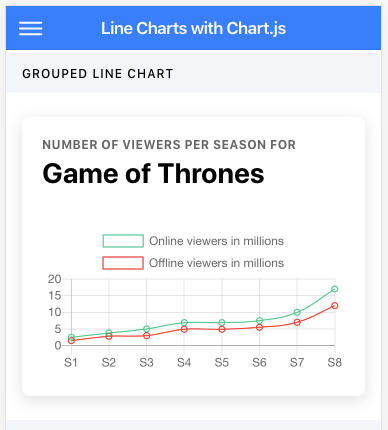Select the red S8 offline data point
The width and height of the screenshot is (388, 430).
click(x=335, y=306)
